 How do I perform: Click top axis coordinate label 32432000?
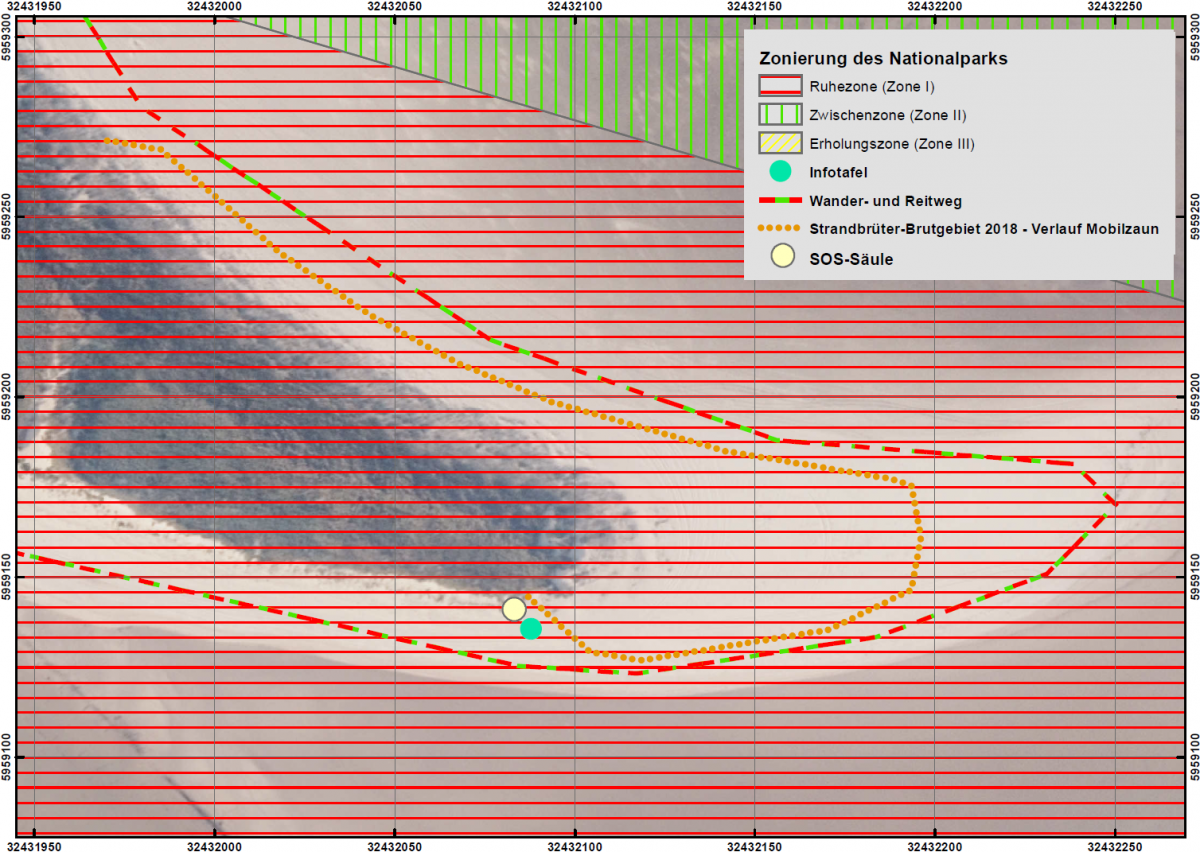point(214,6)
